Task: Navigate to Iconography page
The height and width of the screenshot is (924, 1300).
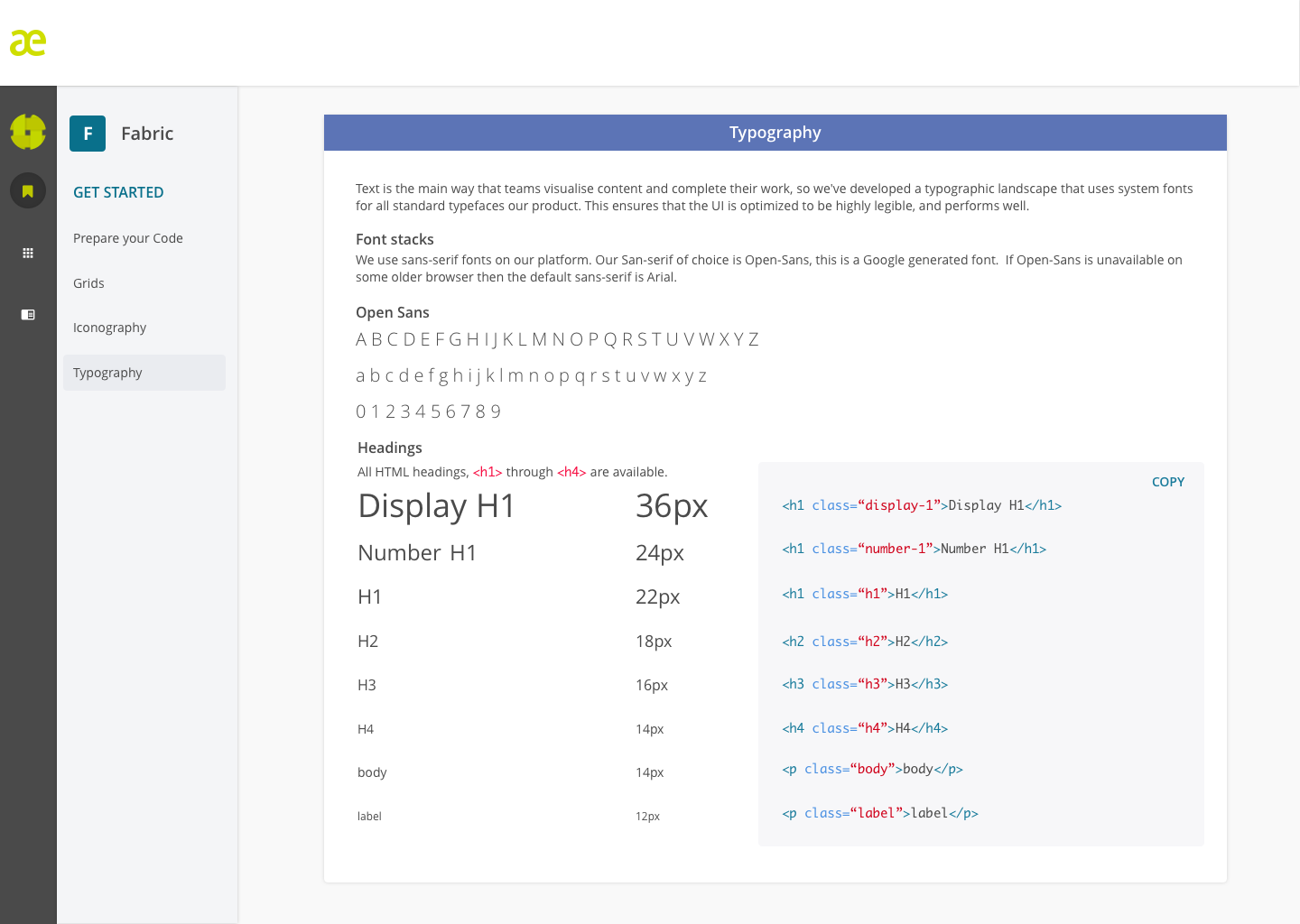Action: pos(109,328)
